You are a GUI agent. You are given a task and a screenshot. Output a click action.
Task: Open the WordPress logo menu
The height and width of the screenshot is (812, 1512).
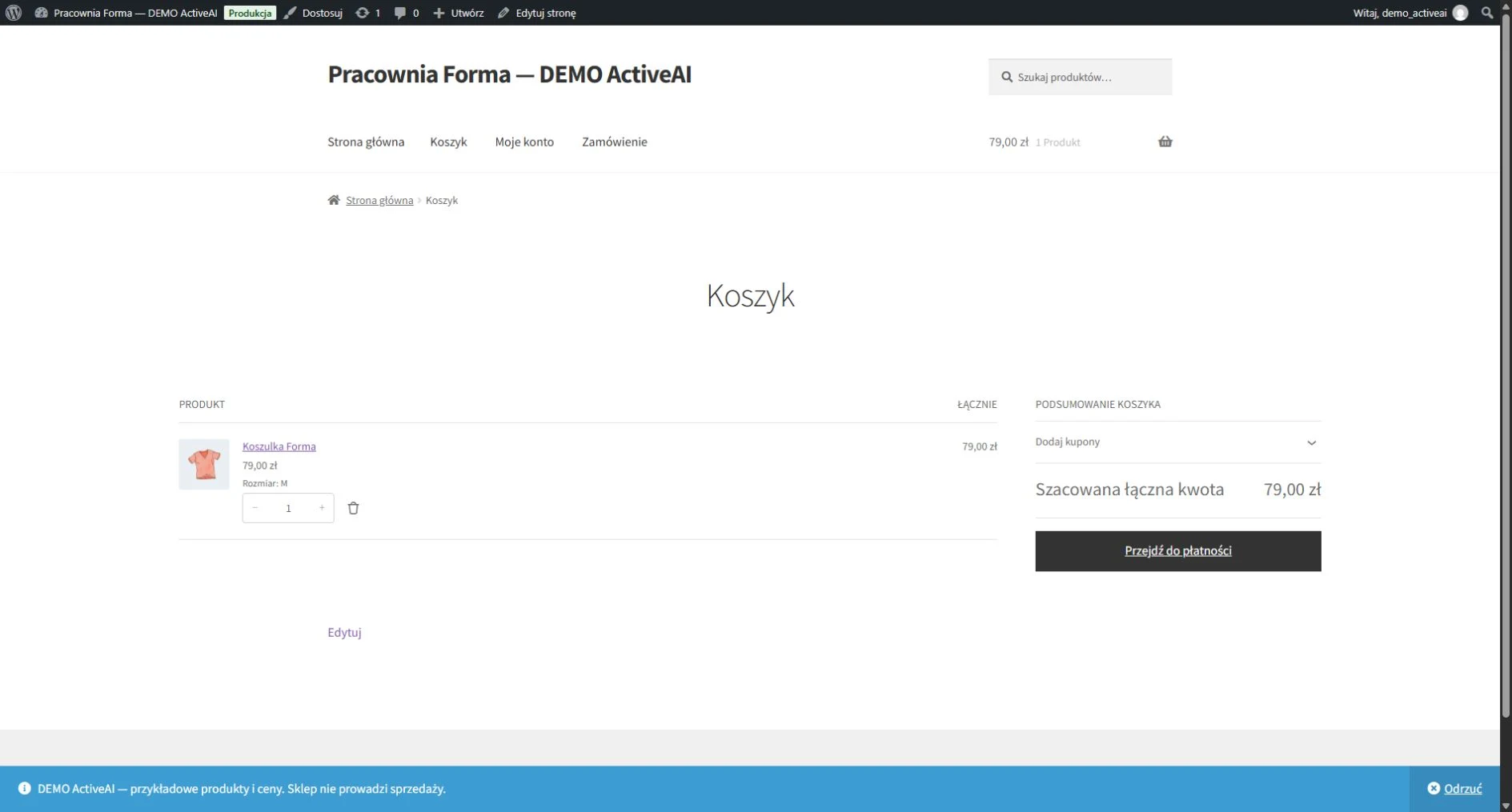[x=14, y=13]
